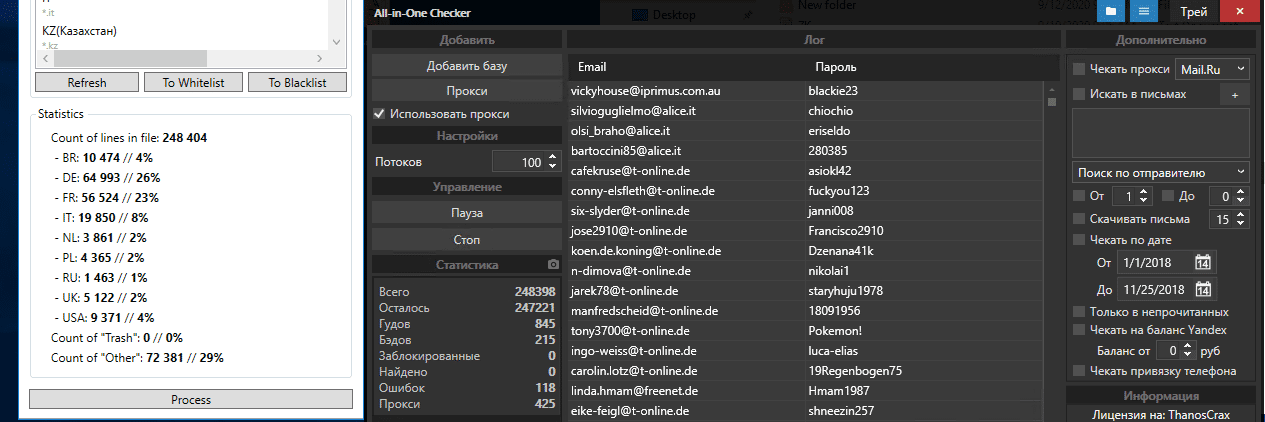Enable Чекать на баланс Yandex checkbox
The width and height of the screenshot is (1265, 422).
click(1079, 329)
